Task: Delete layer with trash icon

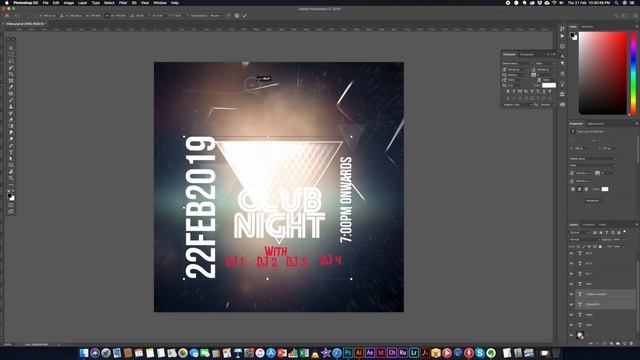Action: coord(631,344)
